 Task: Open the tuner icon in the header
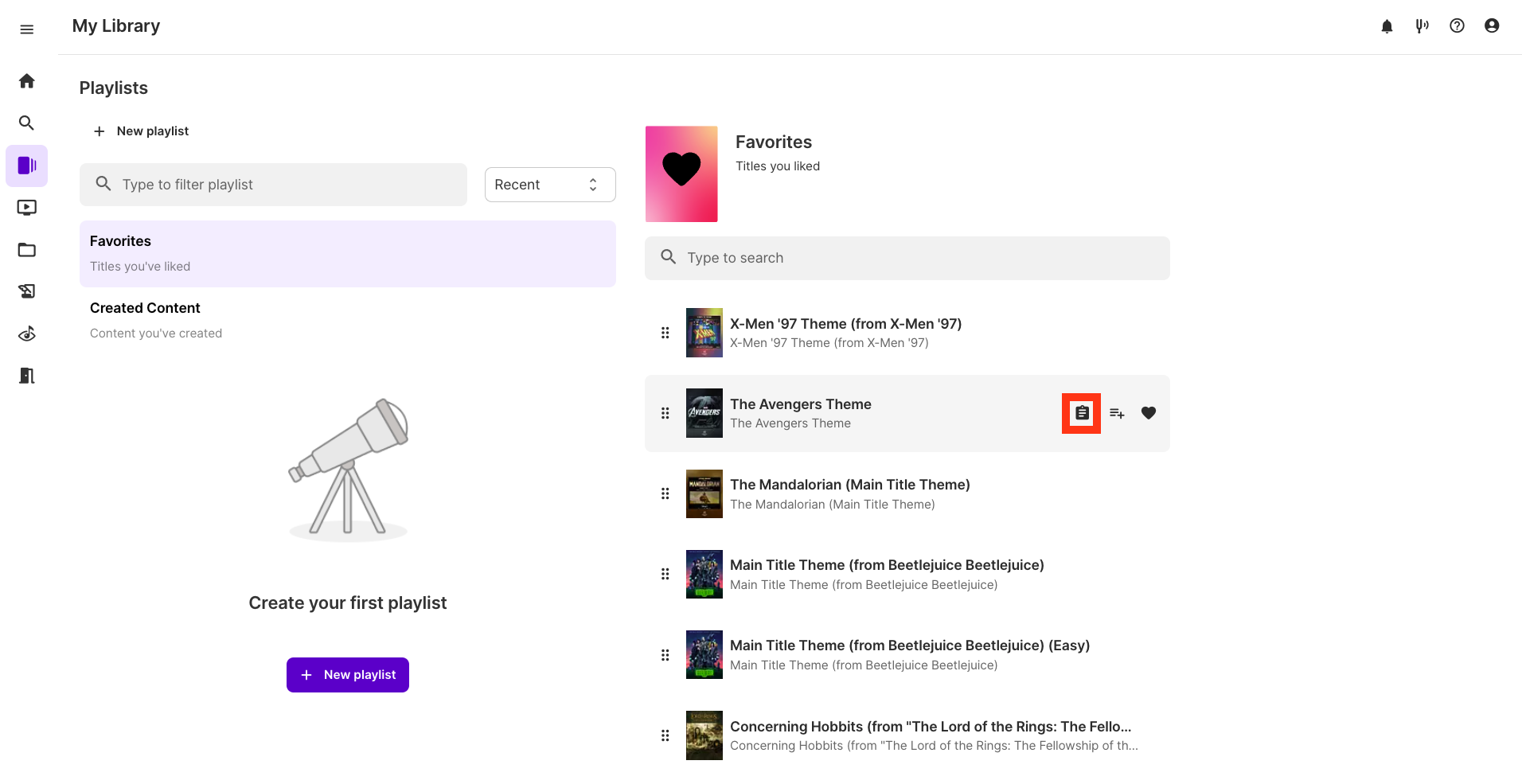[1422, 26]
